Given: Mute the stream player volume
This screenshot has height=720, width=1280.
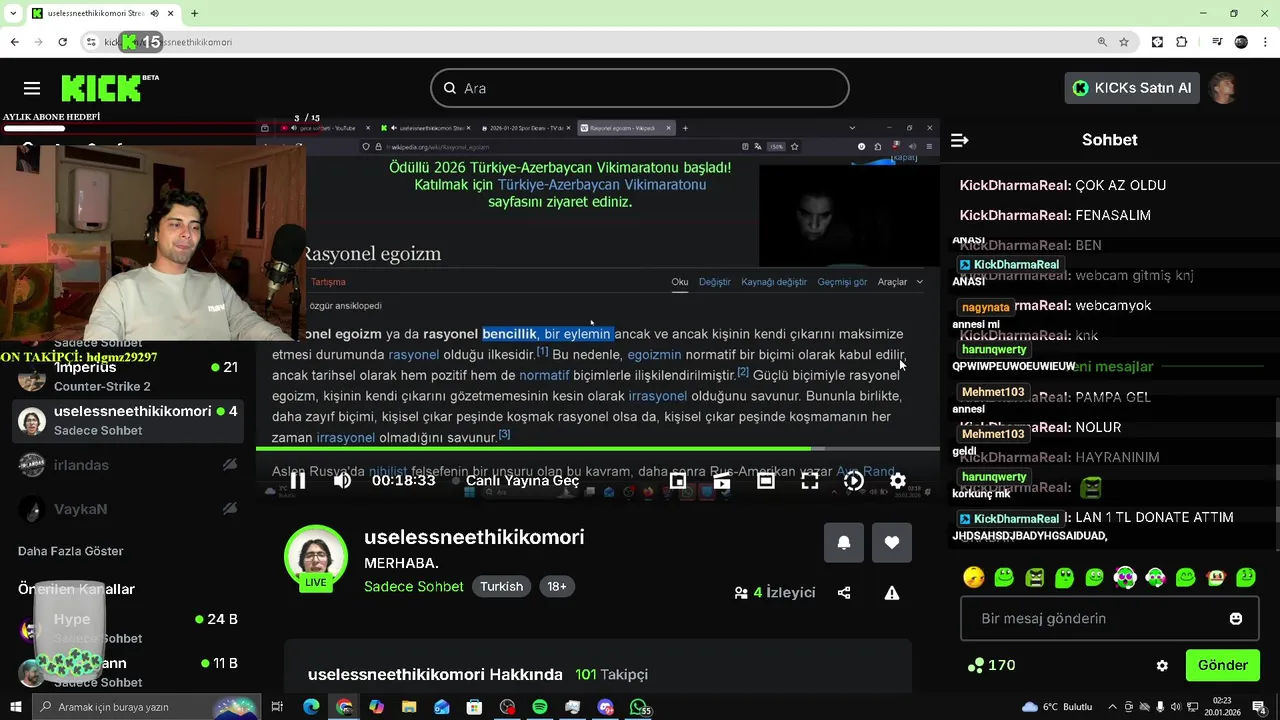Looking at the screenshot, I should pyautogui.click(x=342, y=481).
